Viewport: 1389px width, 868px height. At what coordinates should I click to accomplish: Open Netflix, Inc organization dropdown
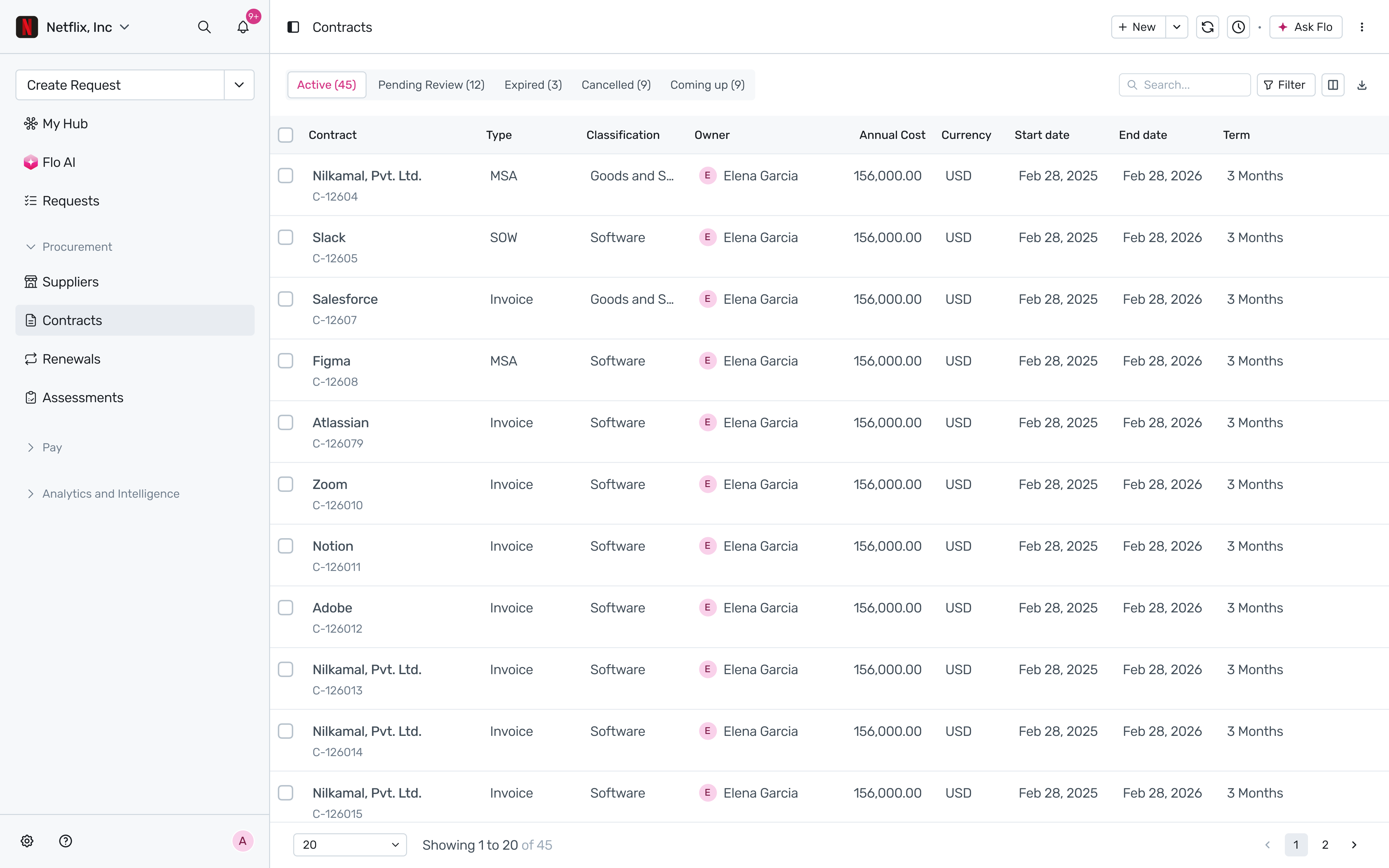88,27
